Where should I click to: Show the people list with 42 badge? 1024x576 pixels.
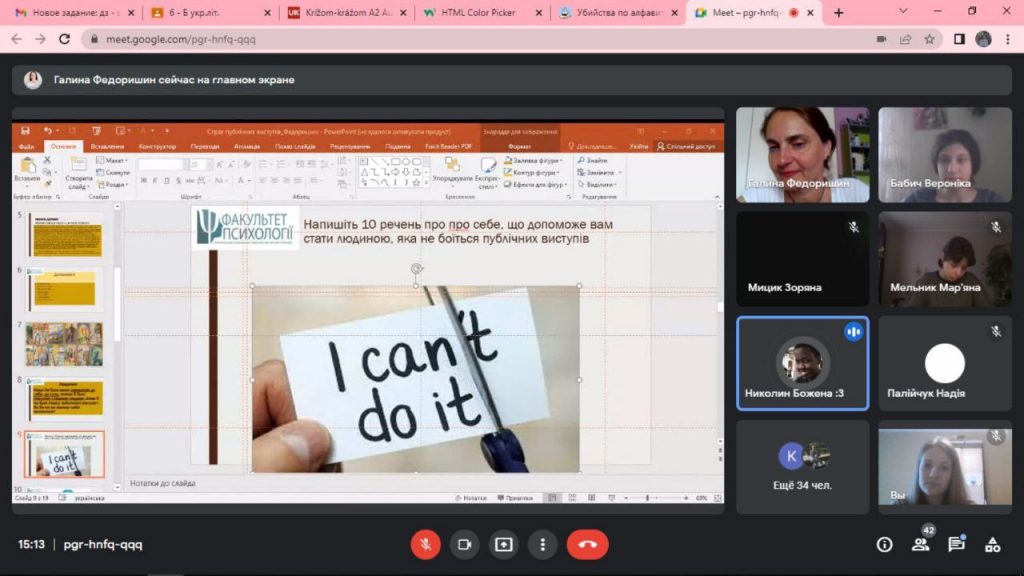(920, 544)
